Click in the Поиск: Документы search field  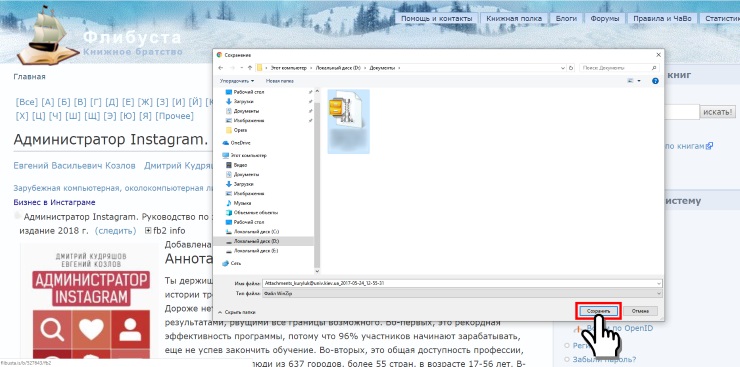(x=614, y=68)
